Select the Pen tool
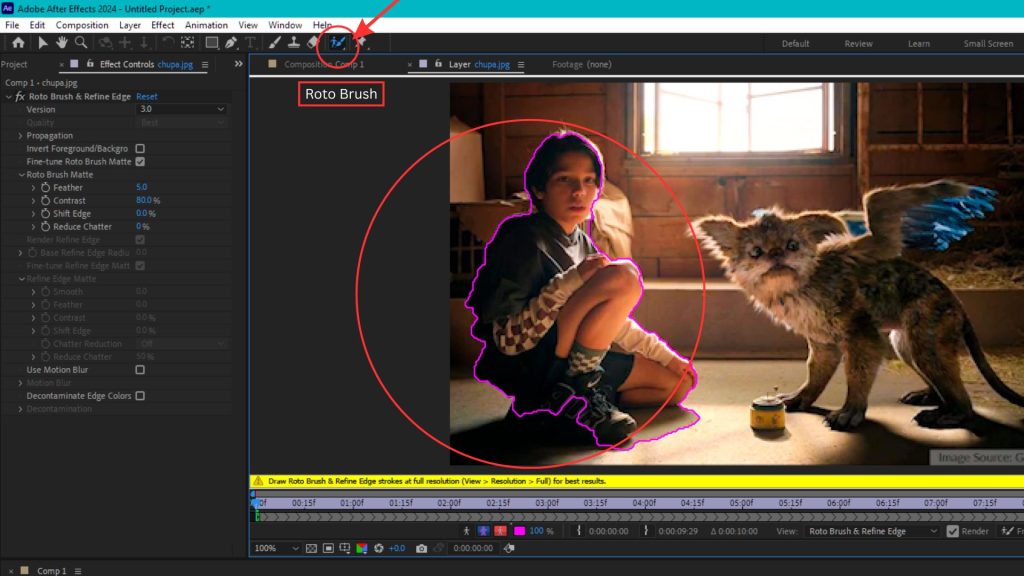 click(231, 43)
